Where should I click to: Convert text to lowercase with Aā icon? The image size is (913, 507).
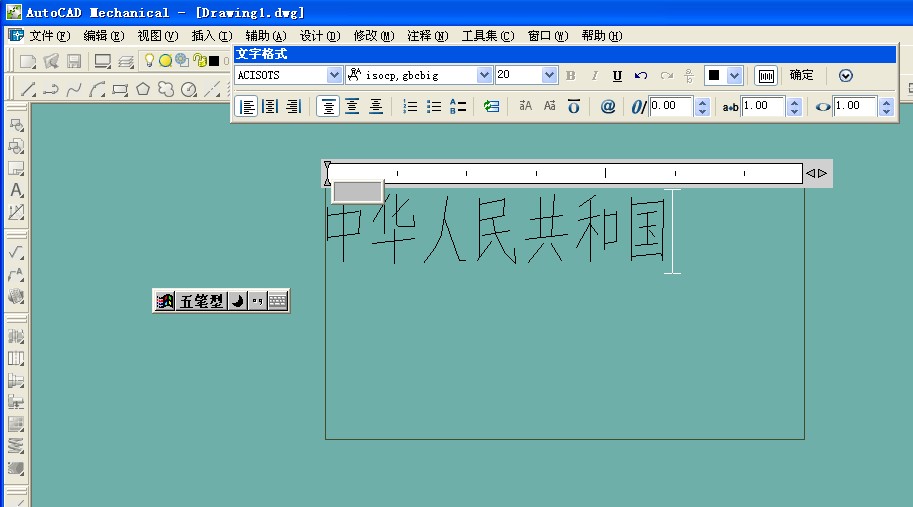click(549, 106)
